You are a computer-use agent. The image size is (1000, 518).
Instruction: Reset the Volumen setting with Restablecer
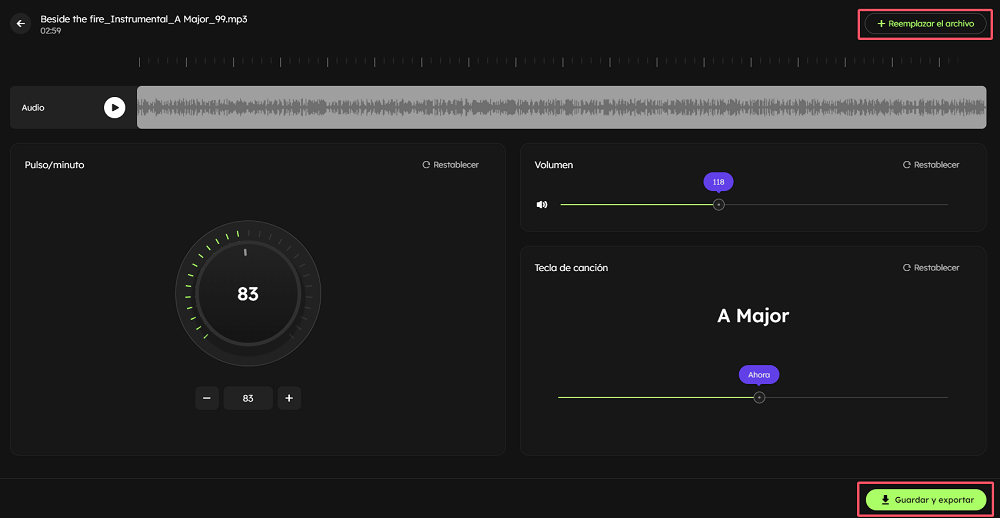pos(930,165)
